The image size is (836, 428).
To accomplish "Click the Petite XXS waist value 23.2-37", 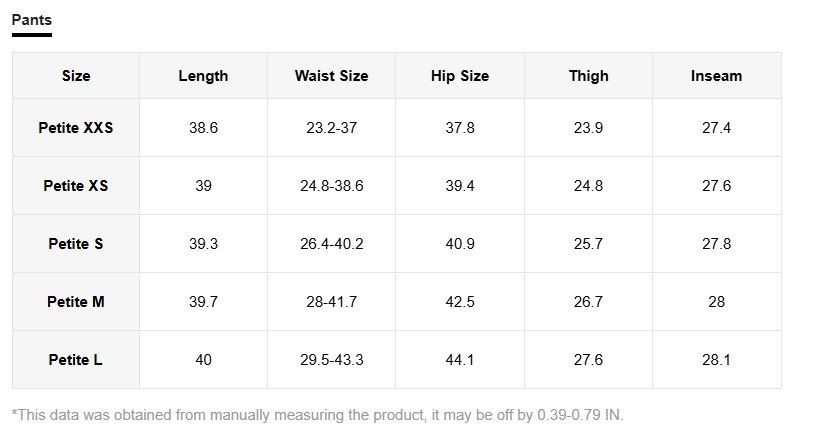I will point(331,128).
